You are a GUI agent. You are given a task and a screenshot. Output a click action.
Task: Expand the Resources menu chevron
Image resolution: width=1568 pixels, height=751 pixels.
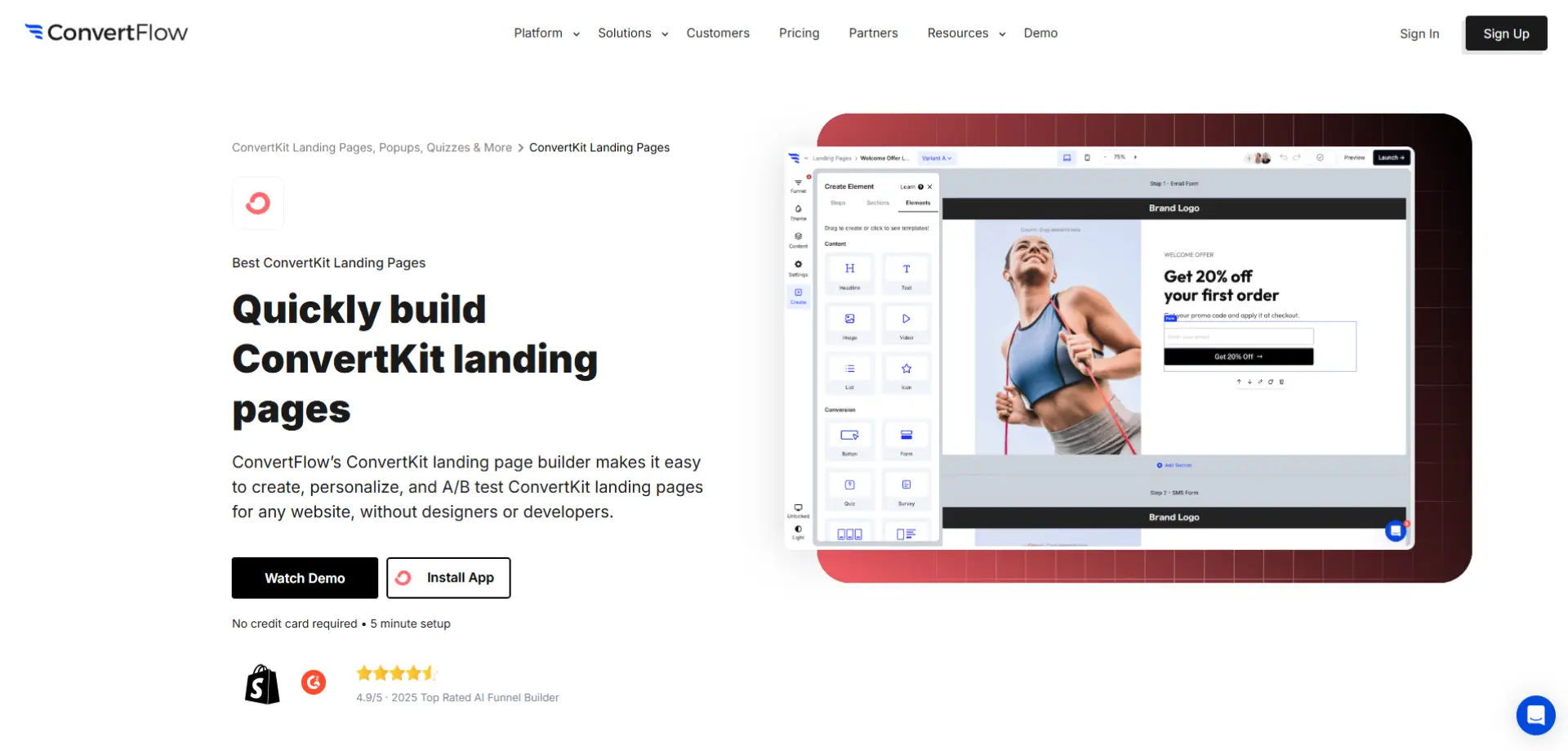(1002, 34)
